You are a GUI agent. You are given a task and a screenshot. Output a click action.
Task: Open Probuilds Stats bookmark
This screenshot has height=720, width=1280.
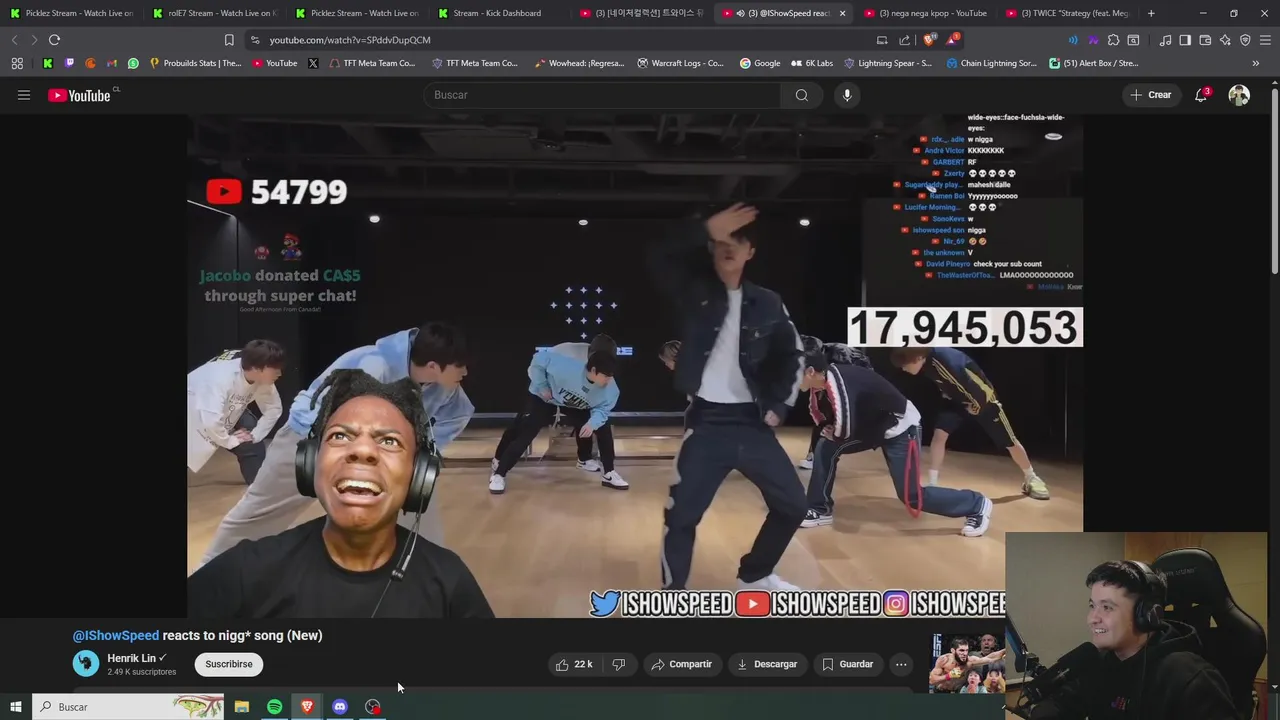tap(195, 63)
